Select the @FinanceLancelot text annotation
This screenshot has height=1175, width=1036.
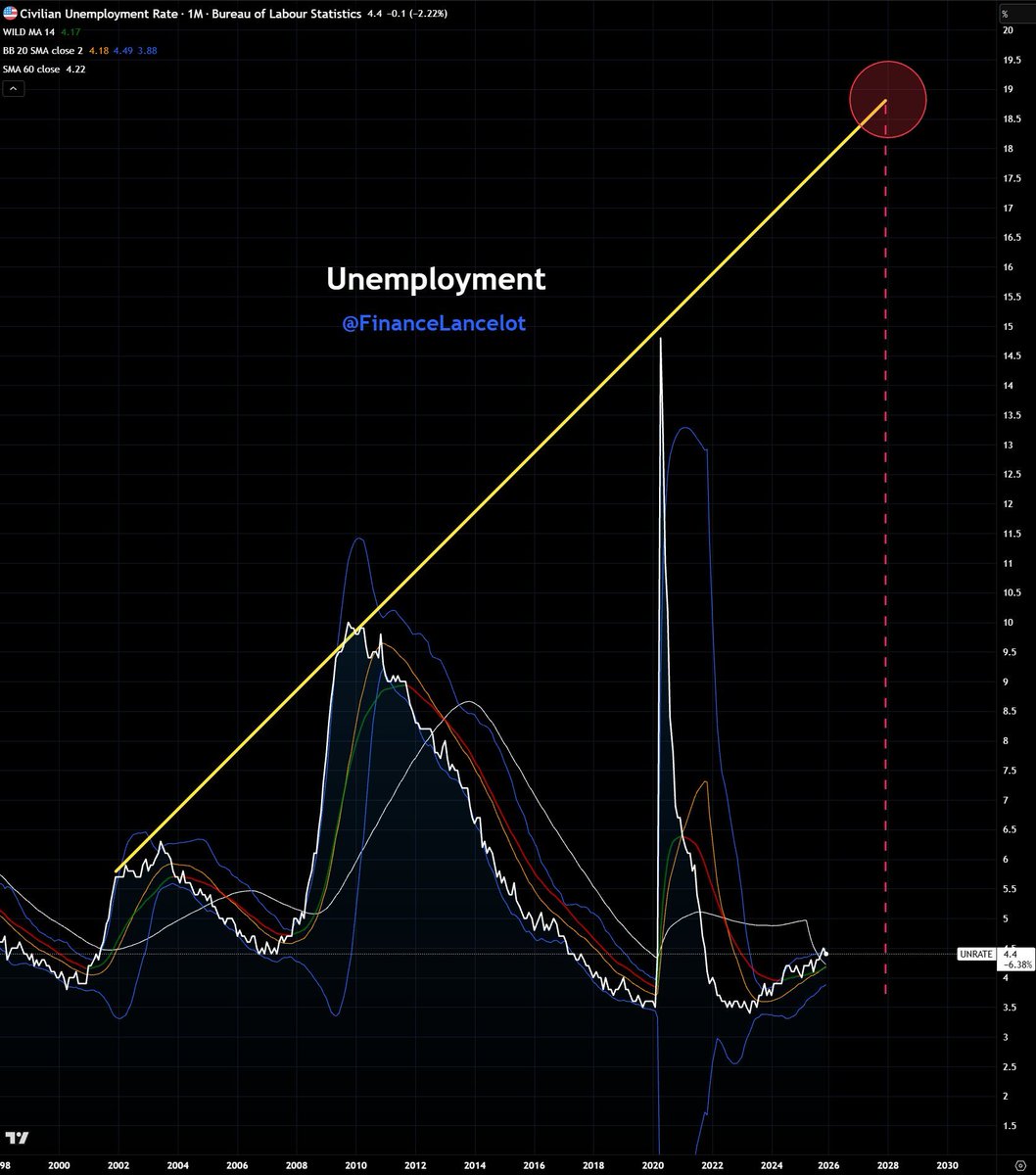(434, 323)
